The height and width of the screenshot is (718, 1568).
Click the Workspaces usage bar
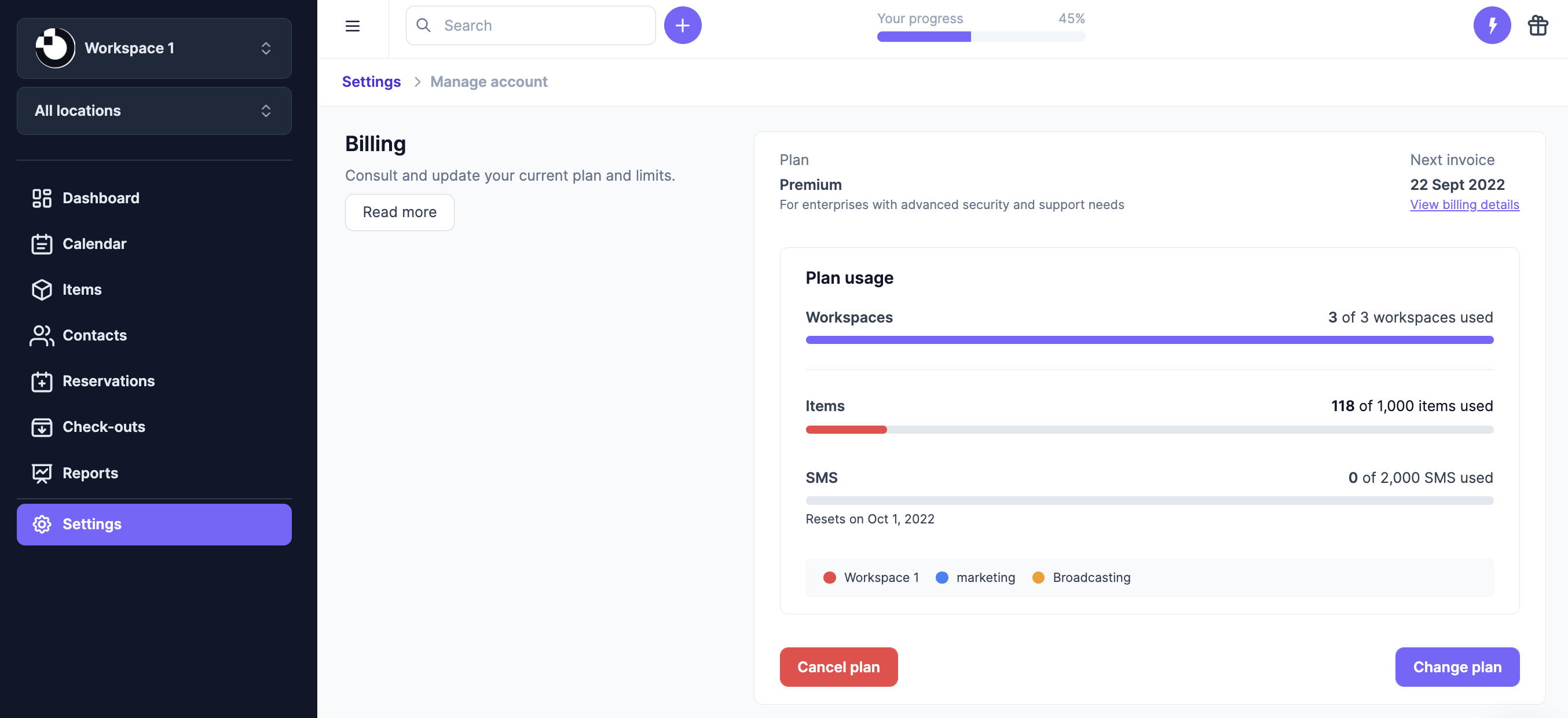pyautogui.click(x=1149, y=340)
